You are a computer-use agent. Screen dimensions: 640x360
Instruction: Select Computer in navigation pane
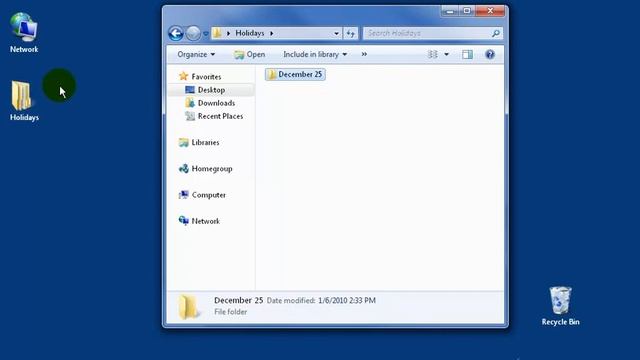pos(209,195)
